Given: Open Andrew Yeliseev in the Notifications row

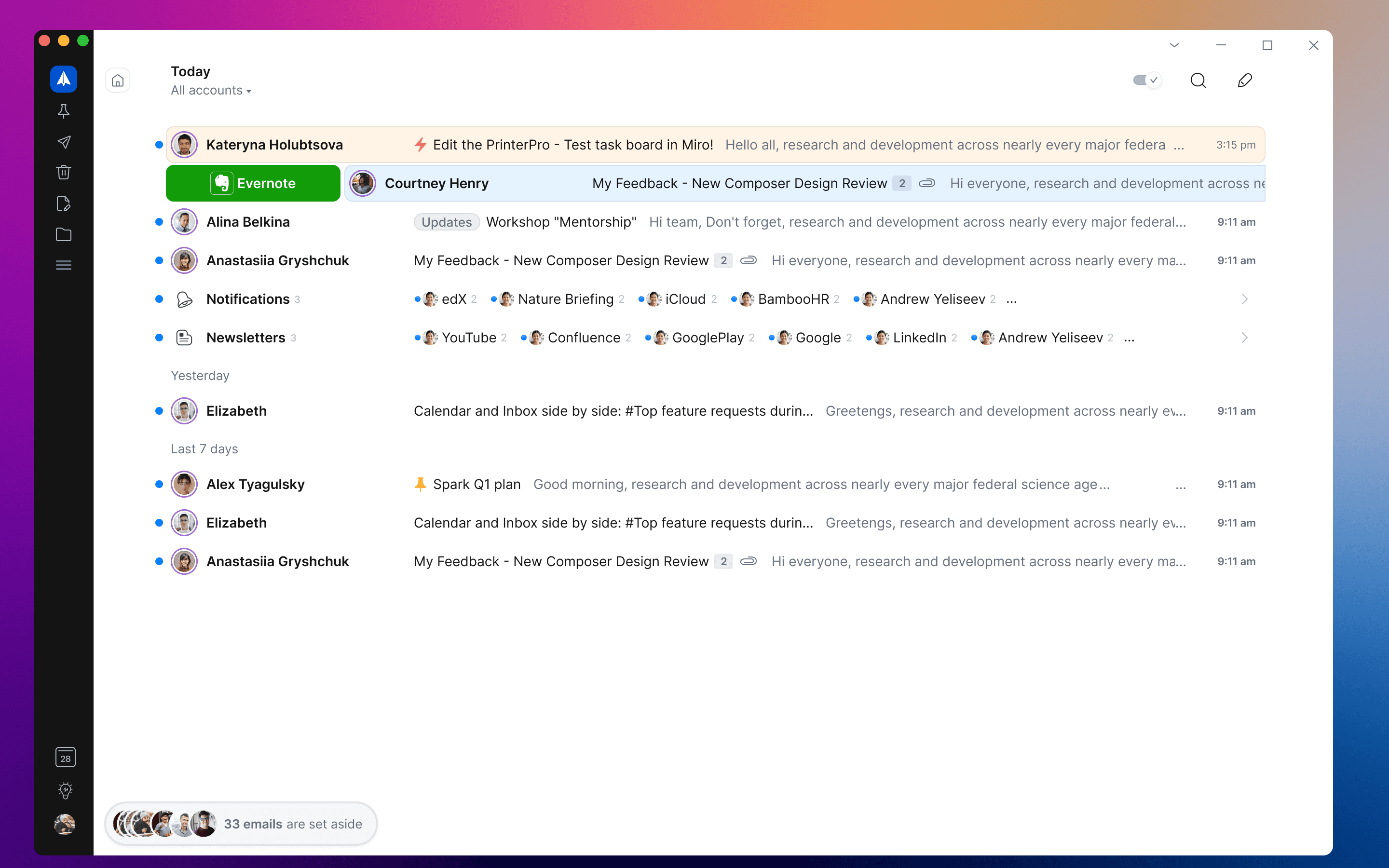Looking at the screenshot, I should (x=925, y=299).
